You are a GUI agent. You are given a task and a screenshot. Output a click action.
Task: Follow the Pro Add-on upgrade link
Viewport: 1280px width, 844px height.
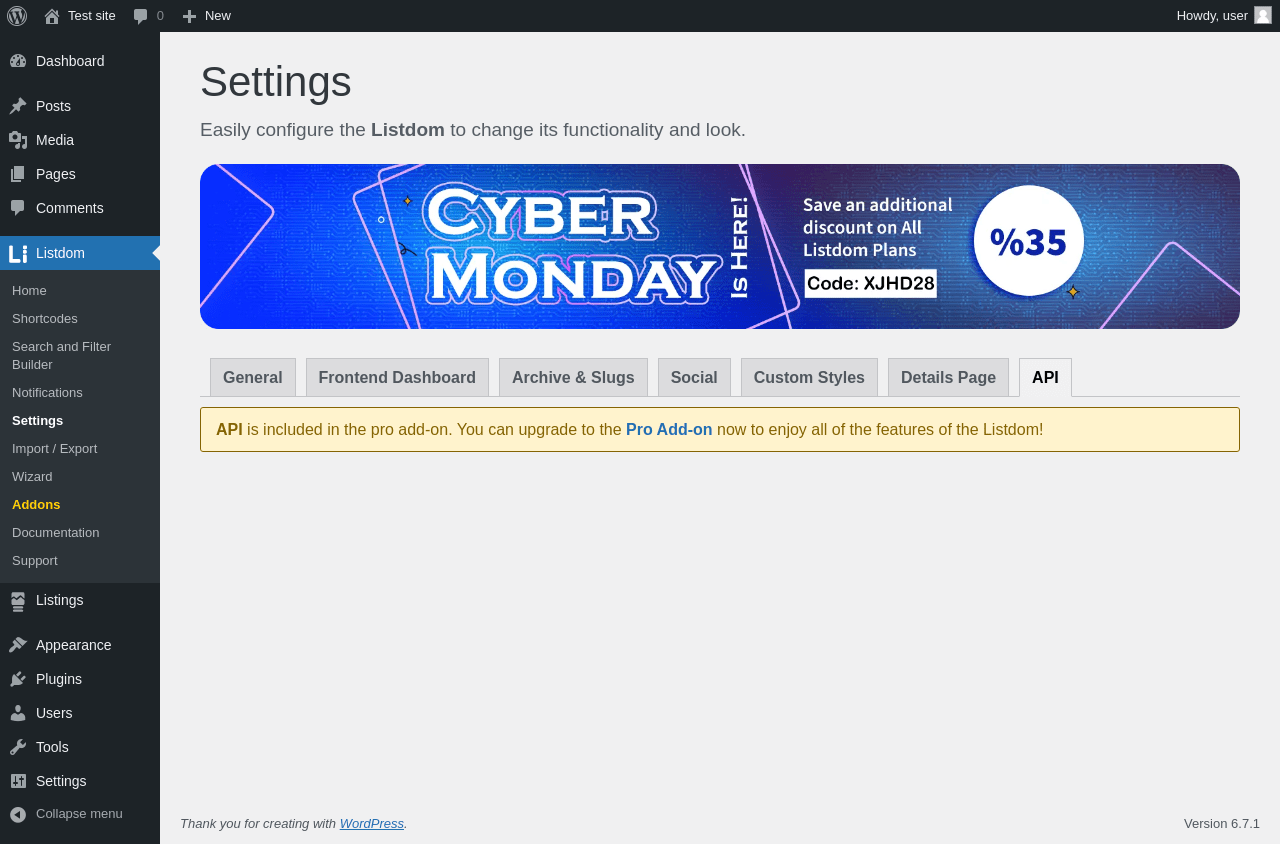coord(669,429)
